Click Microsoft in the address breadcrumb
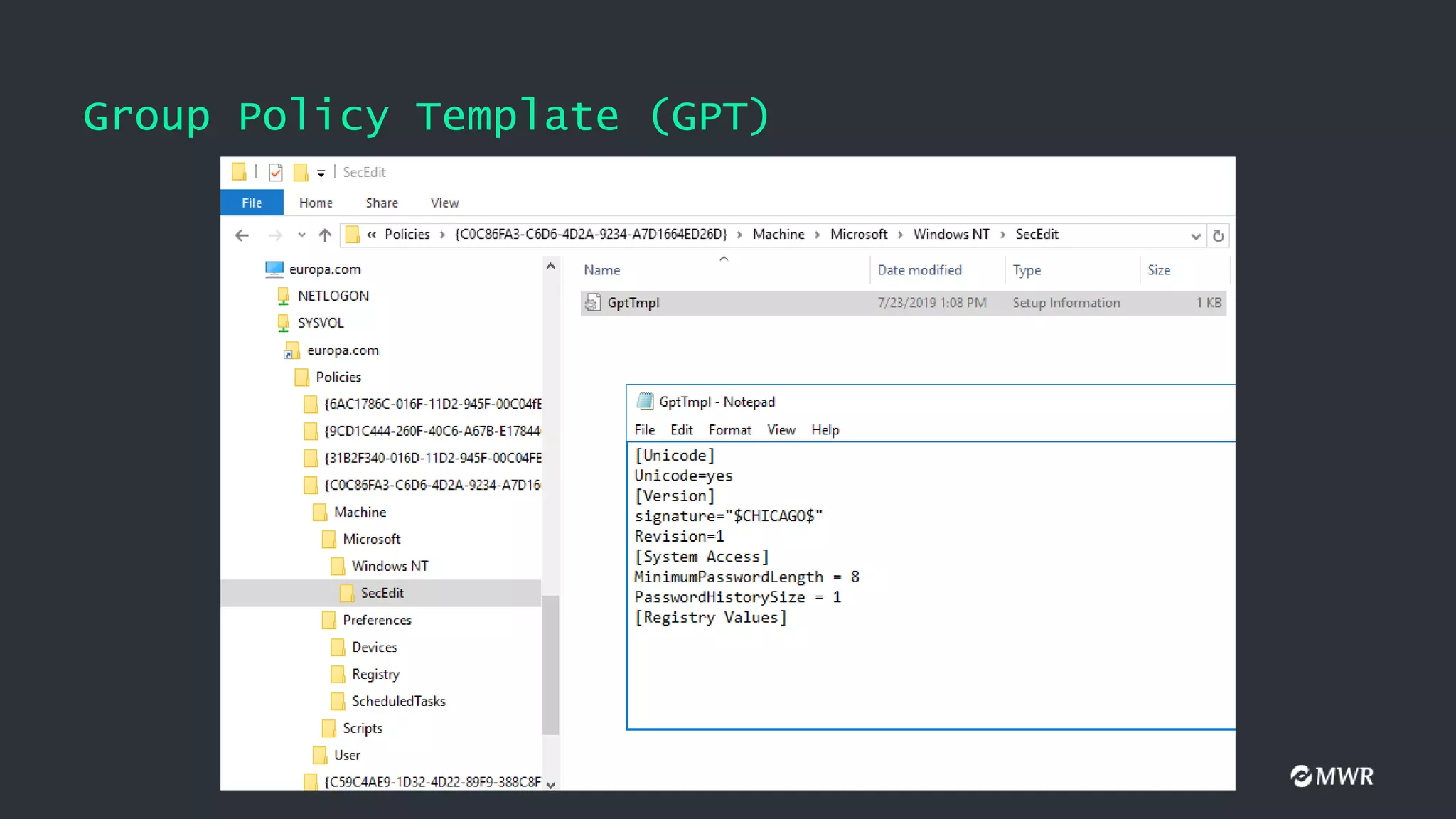This screenshot has height=819, width=1456. click(x=859, y=235)
